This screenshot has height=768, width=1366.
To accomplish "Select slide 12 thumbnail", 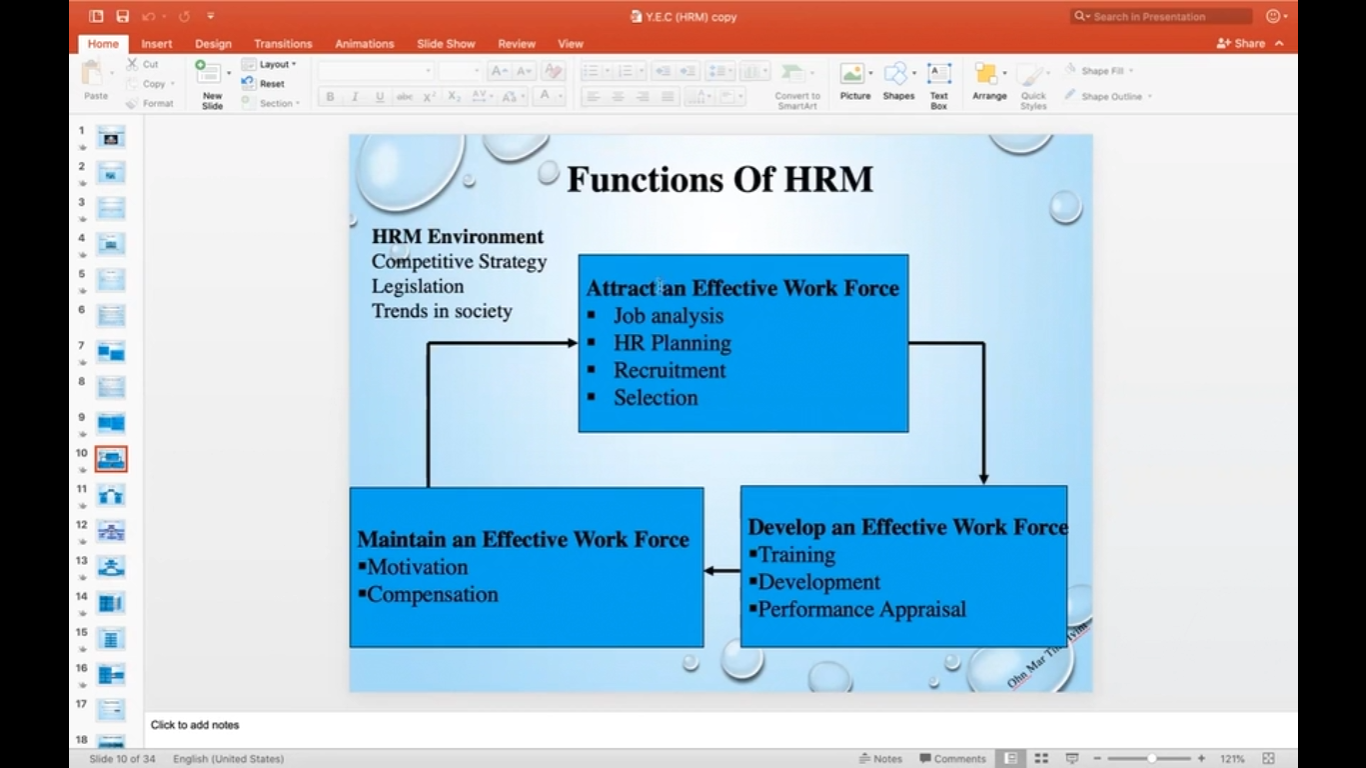I will (110, 531).
